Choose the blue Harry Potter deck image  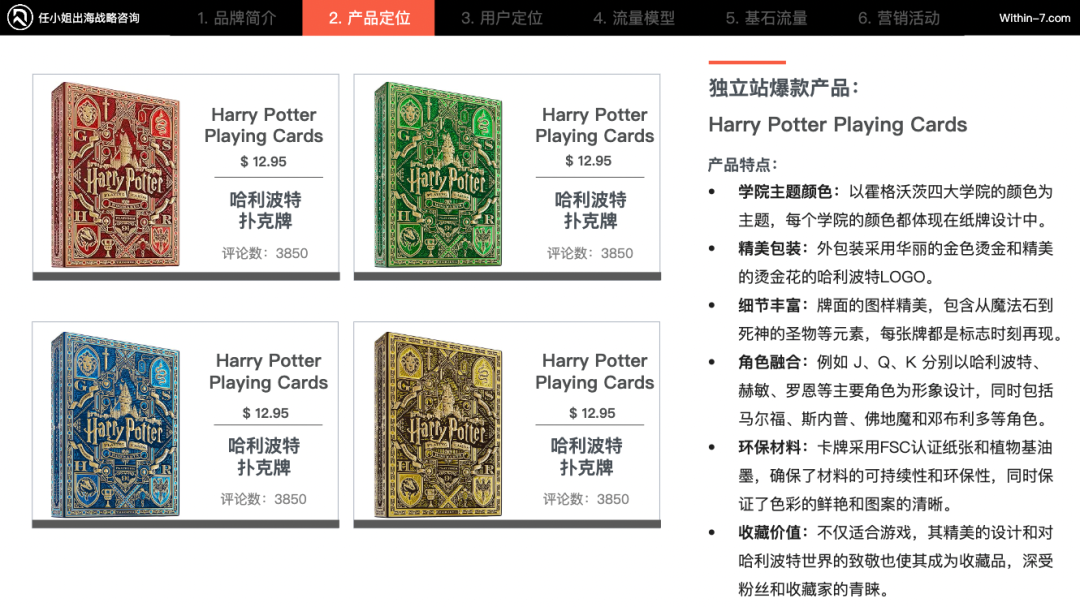pos(115,424)
